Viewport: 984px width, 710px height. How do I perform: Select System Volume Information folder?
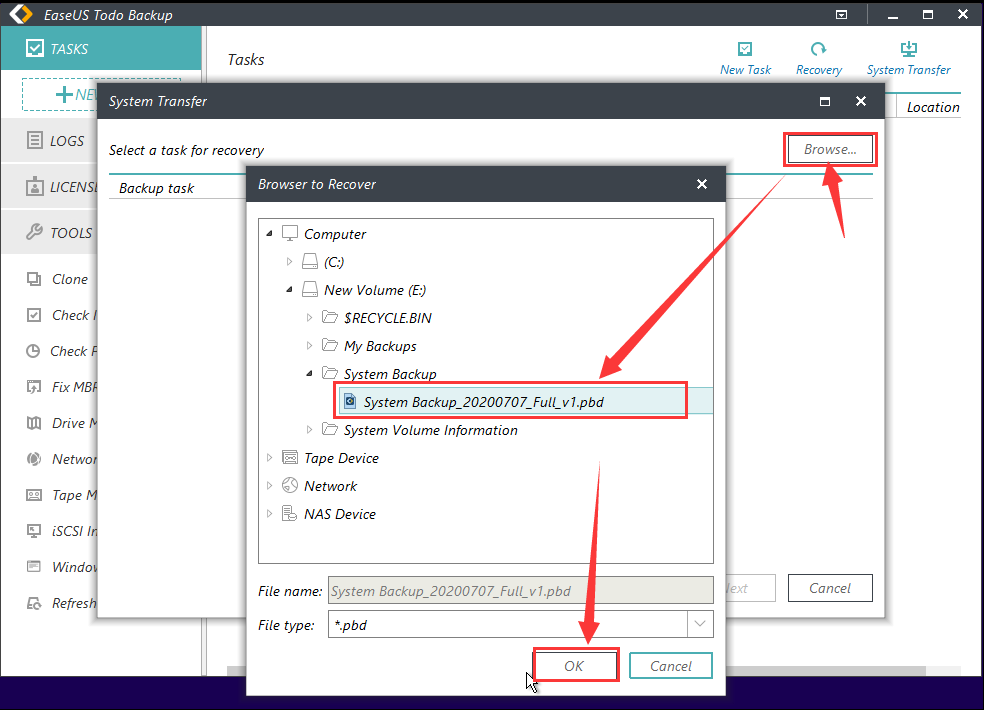430,430
